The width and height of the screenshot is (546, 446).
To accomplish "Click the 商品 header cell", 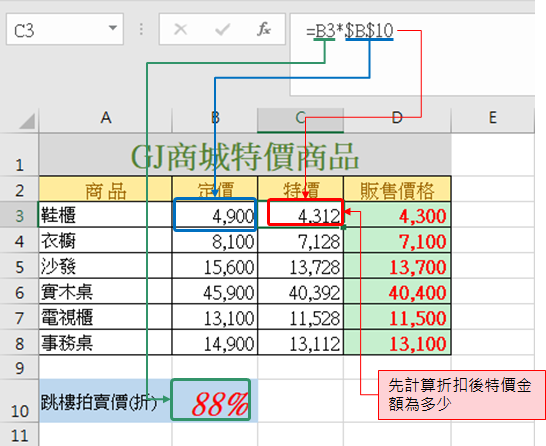I will [106, 189].
